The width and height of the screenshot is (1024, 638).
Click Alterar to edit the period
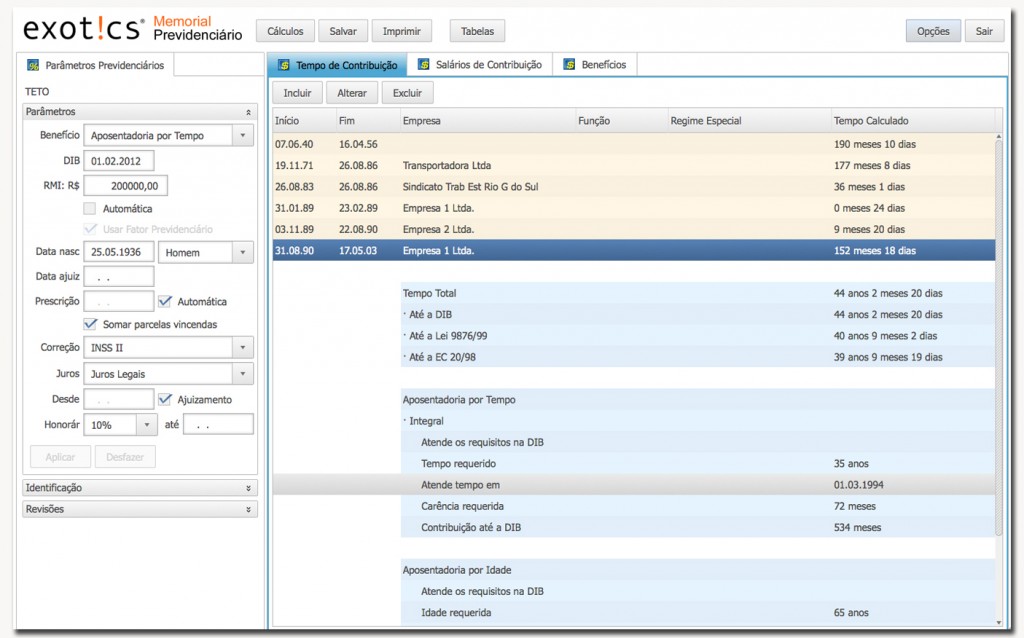(352, 93)
